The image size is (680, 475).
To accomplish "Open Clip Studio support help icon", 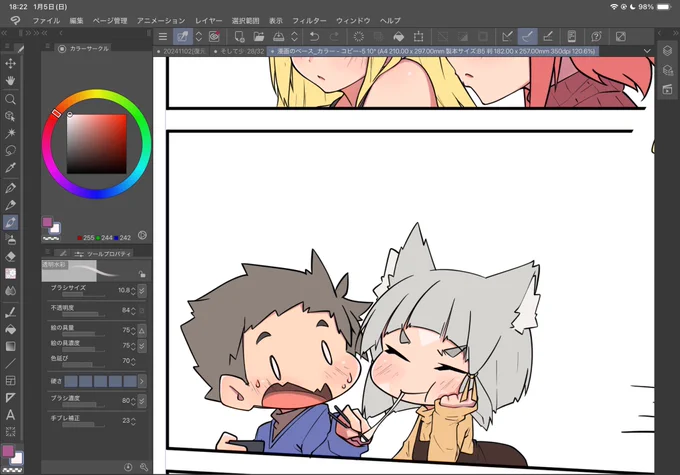I will pyautogui.click(x=597, y=37).
